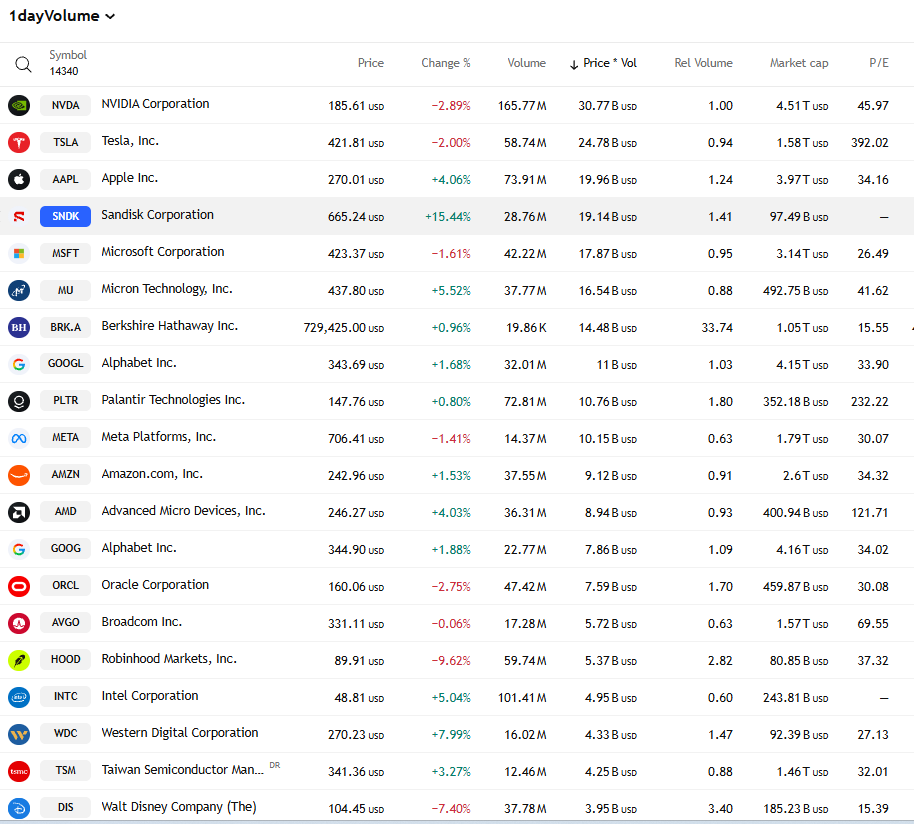Open the 1dayVolume screener dropdown
The width and height of the screenshot is (914, 824).
[x=62, y=16]
